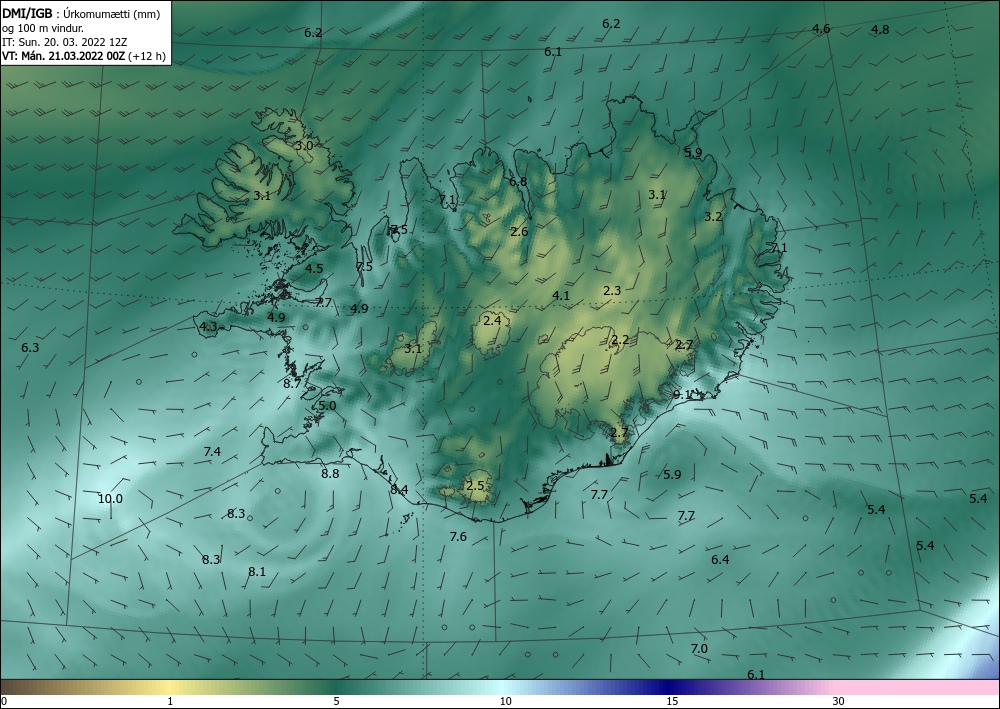Click the '10.0' precipitable water value
Image resolution: width=1000 pixels, height=709 pixels.
tap(110, 499)
